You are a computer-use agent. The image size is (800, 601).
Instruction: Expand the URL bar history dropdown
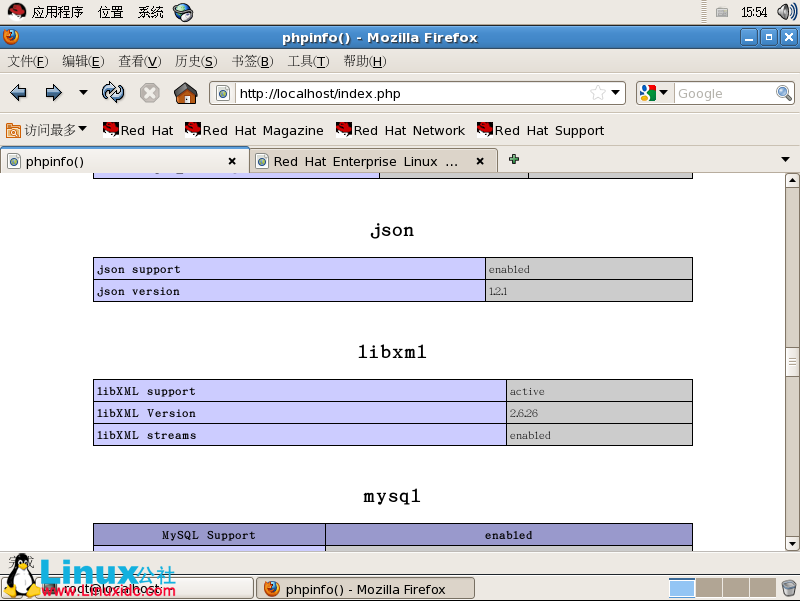tap(616, 93)
